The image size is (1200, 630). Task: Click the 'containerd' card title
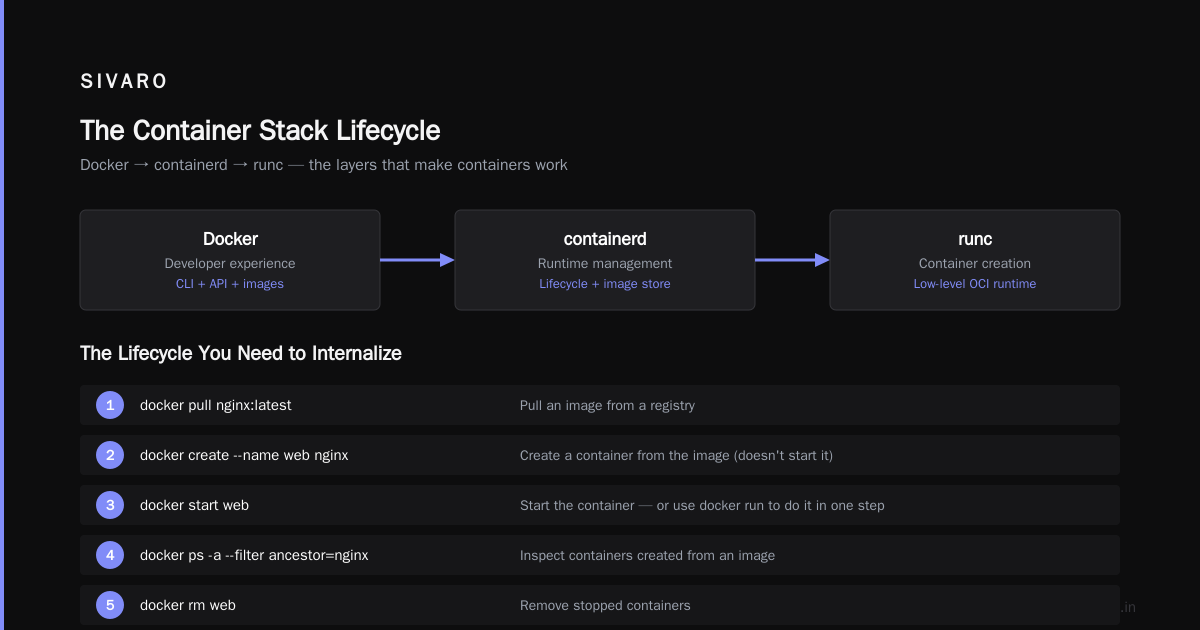[x=605, y=239]
